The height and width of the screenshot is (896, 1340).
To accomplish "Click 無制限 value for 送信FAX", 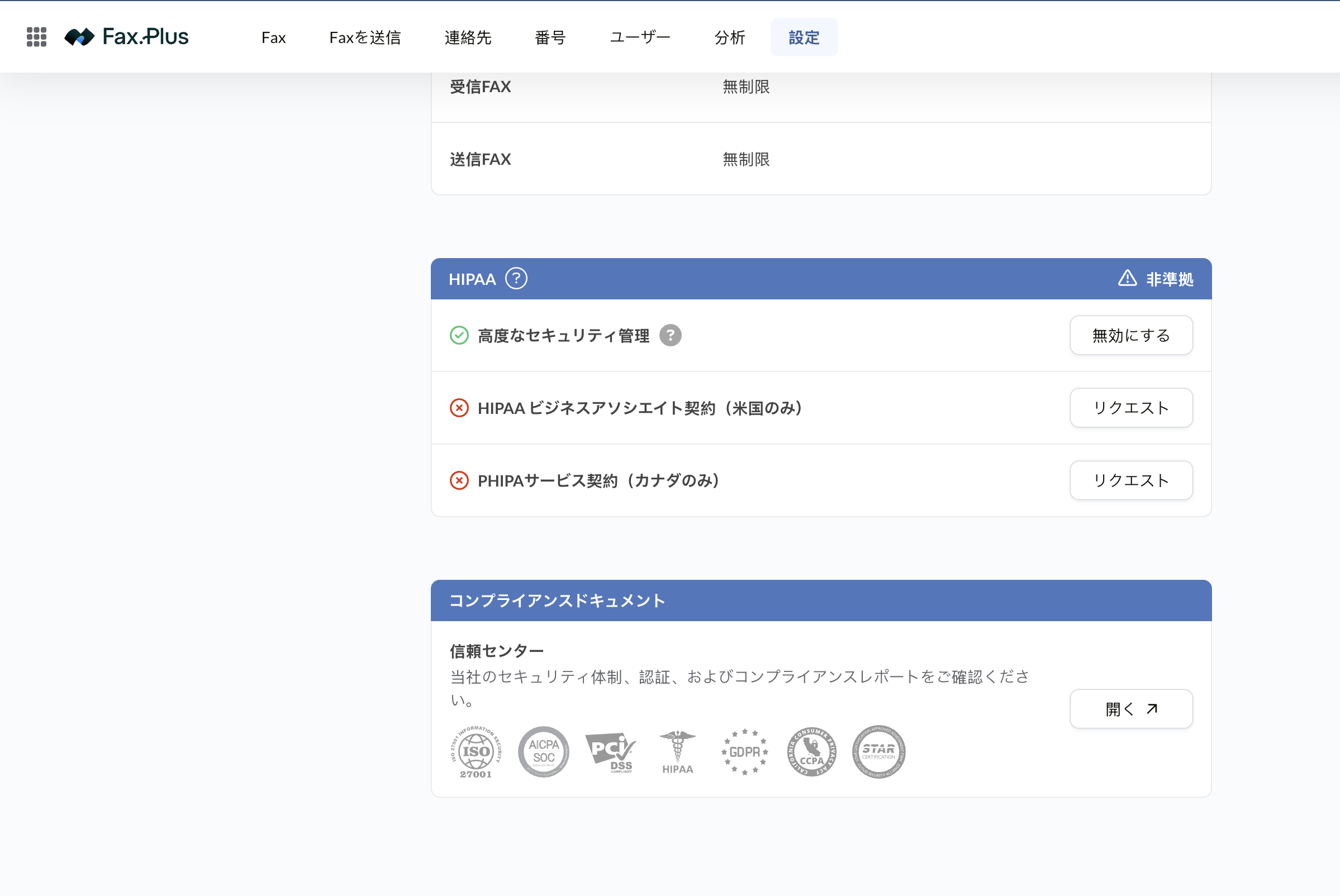I will point(746,159).
